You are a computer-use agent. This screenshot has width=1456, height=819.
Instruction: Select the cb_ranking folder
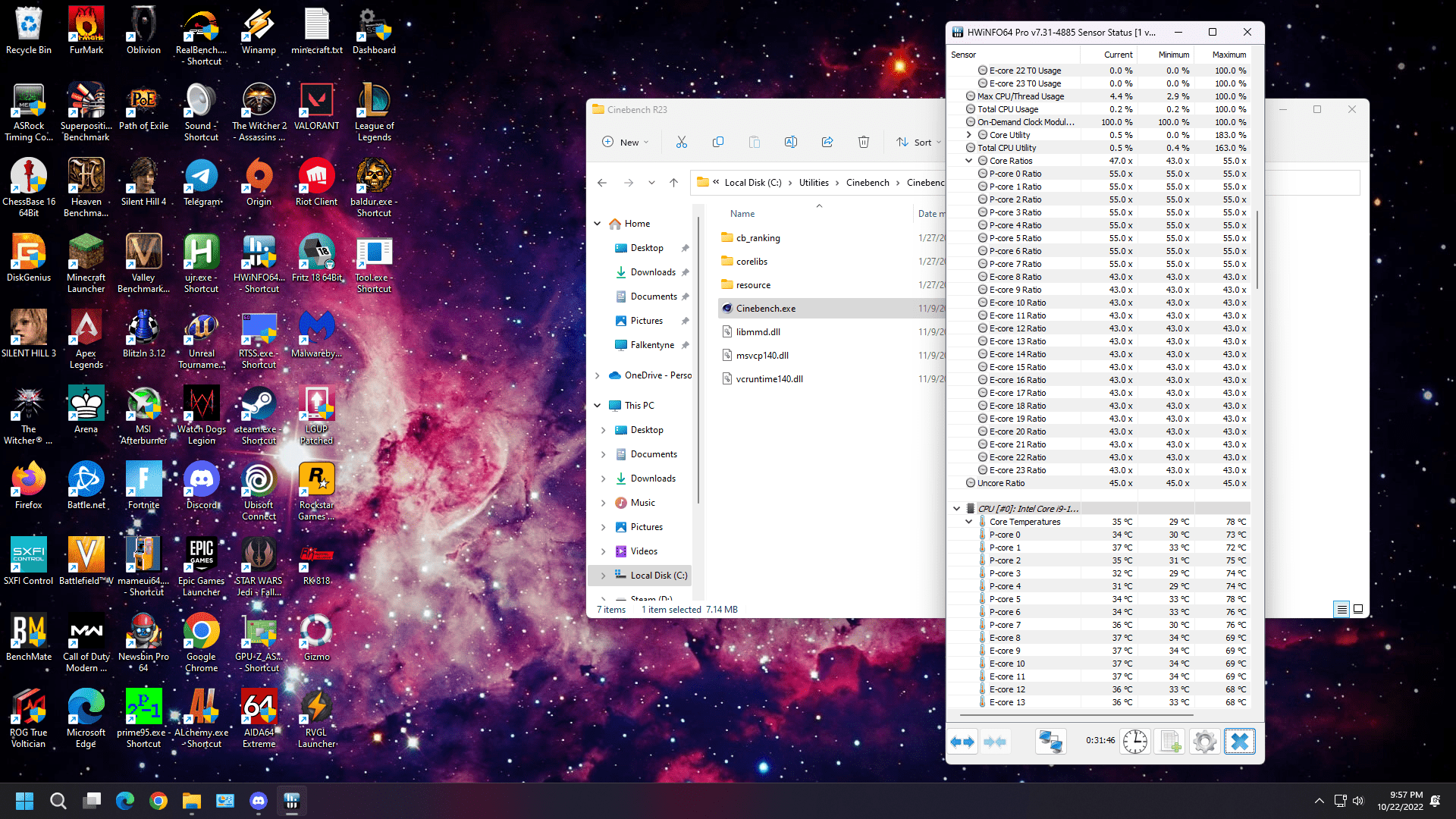pos(758,238)
